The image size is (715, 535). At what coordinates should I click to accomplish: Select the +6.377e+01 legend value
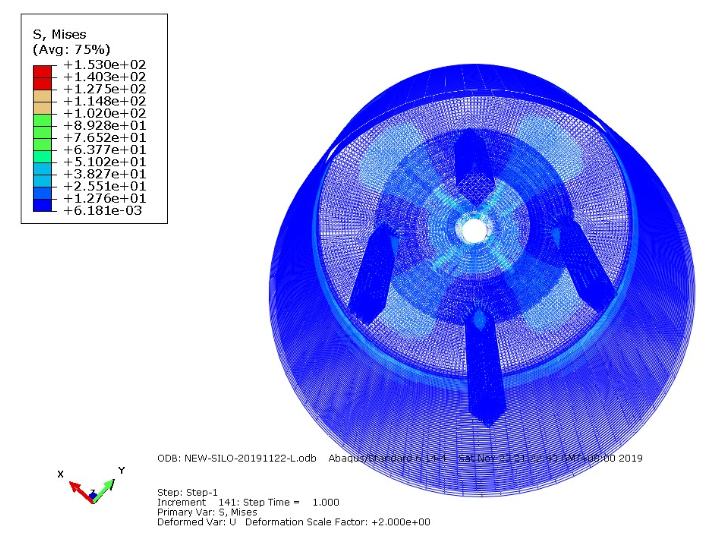click(x=104, y=150)
